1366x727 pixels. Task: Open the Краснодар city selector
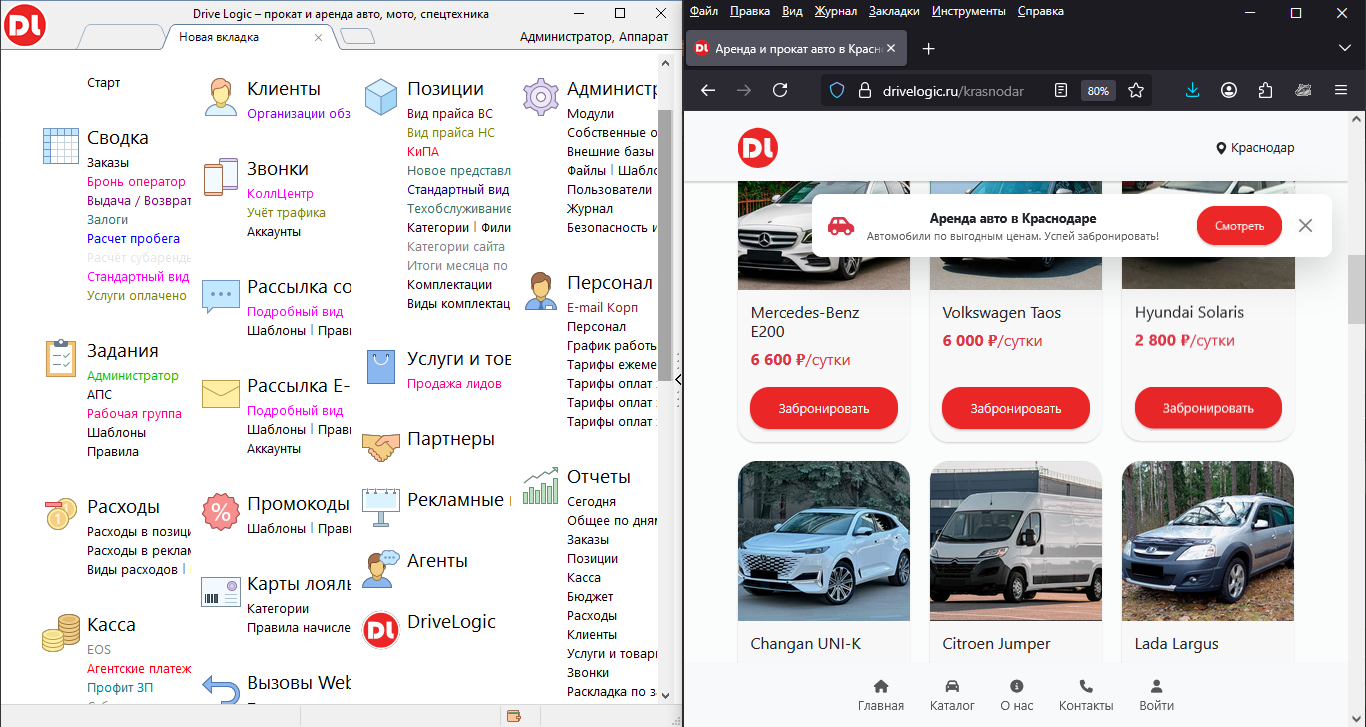pos(1254,148)
